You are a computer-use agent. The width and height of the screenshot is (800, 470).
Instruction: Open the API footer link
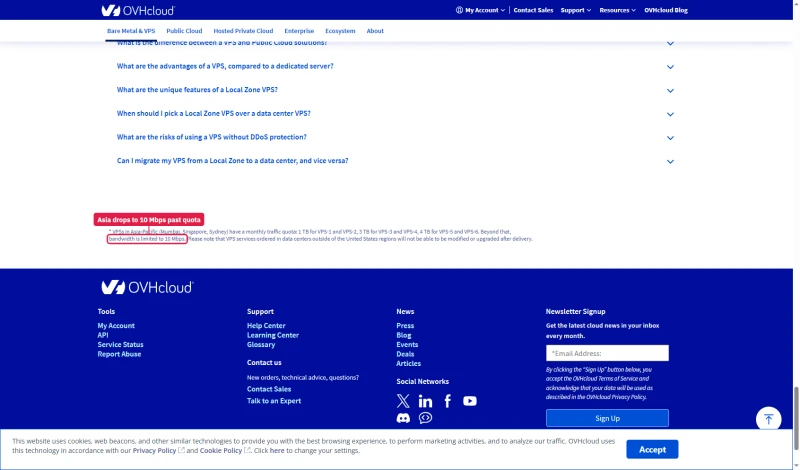click(x=103, y=335)
